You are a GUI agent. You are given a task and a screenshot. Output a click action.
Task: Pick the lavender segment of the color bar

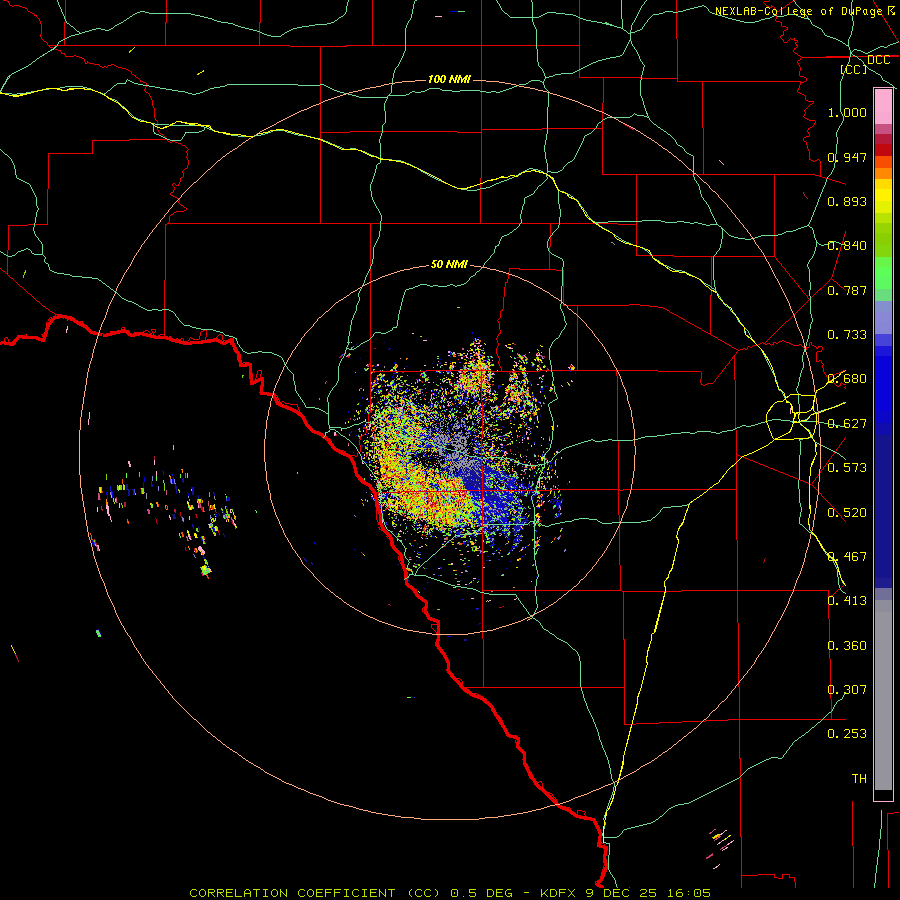click(x=883, y=317)
